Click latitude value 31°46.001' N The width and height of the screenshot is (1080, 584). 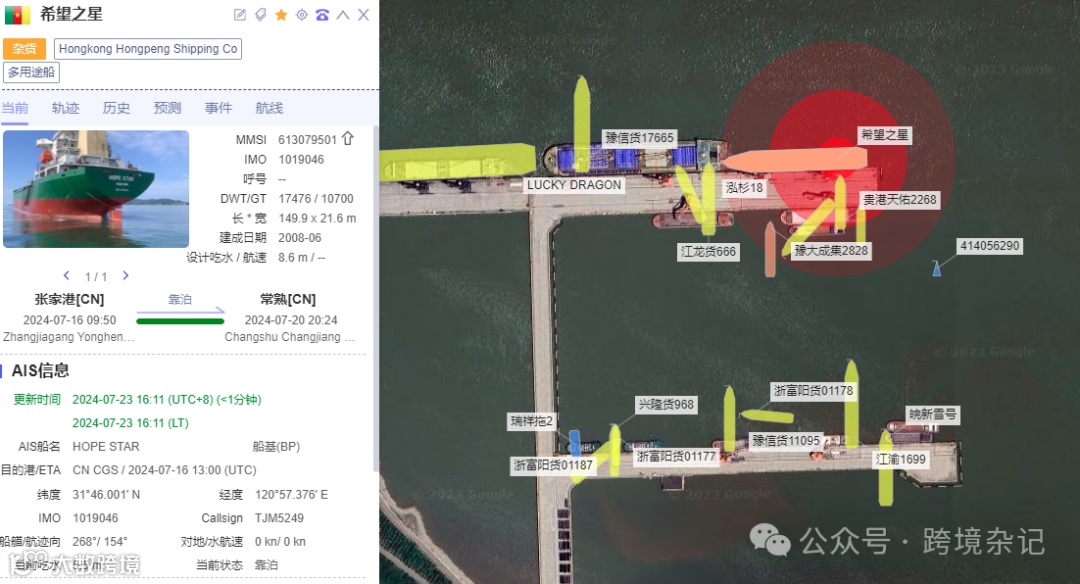[106, 494]
